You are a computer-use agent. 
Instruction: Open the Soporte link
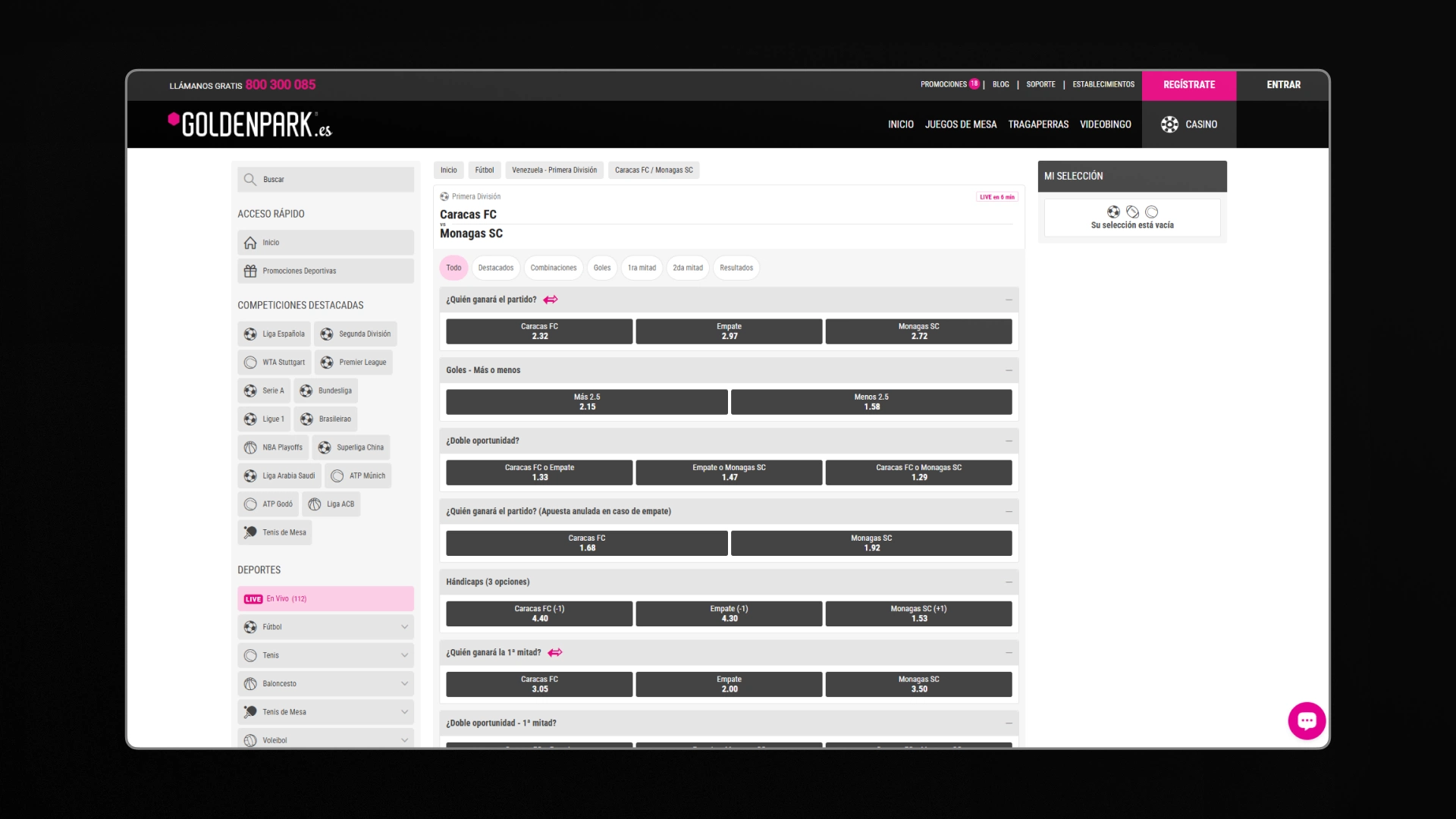pyautogui.click(x=1040, y=84)
